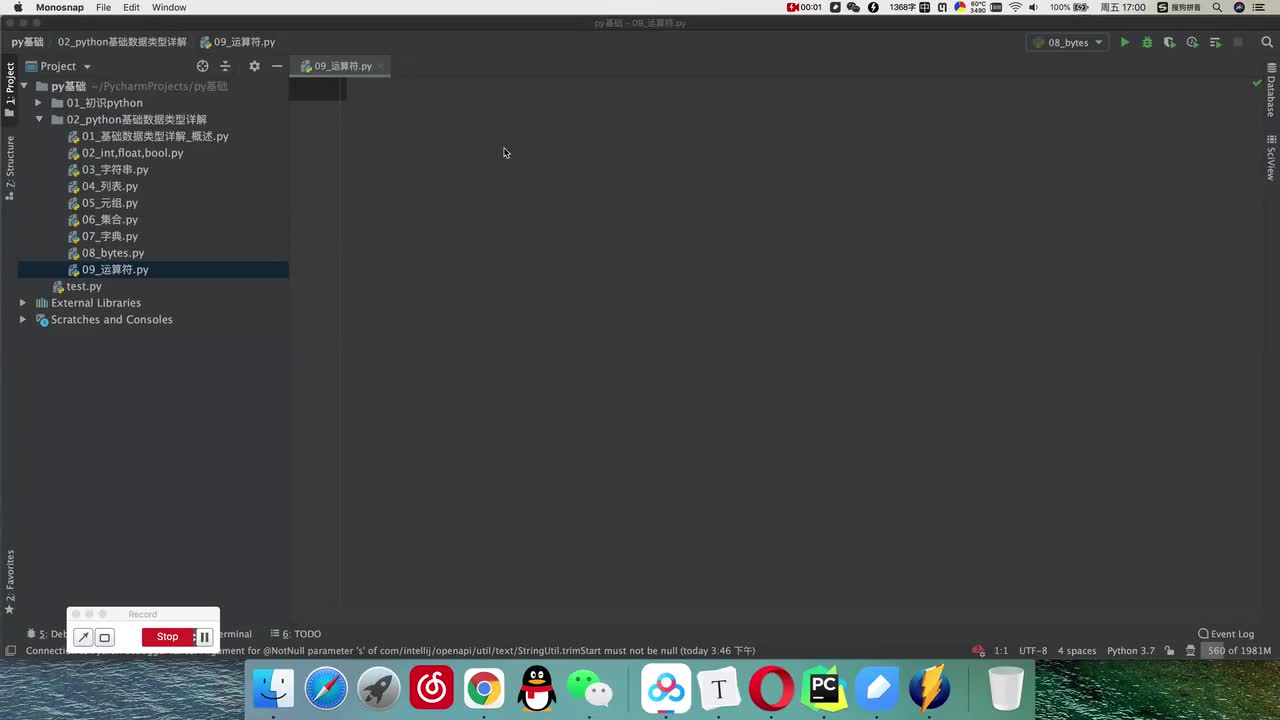The height and width of the screenshot is (720, 1280).
Task: Click the 1: Project tool window tab
Action: 9,90
